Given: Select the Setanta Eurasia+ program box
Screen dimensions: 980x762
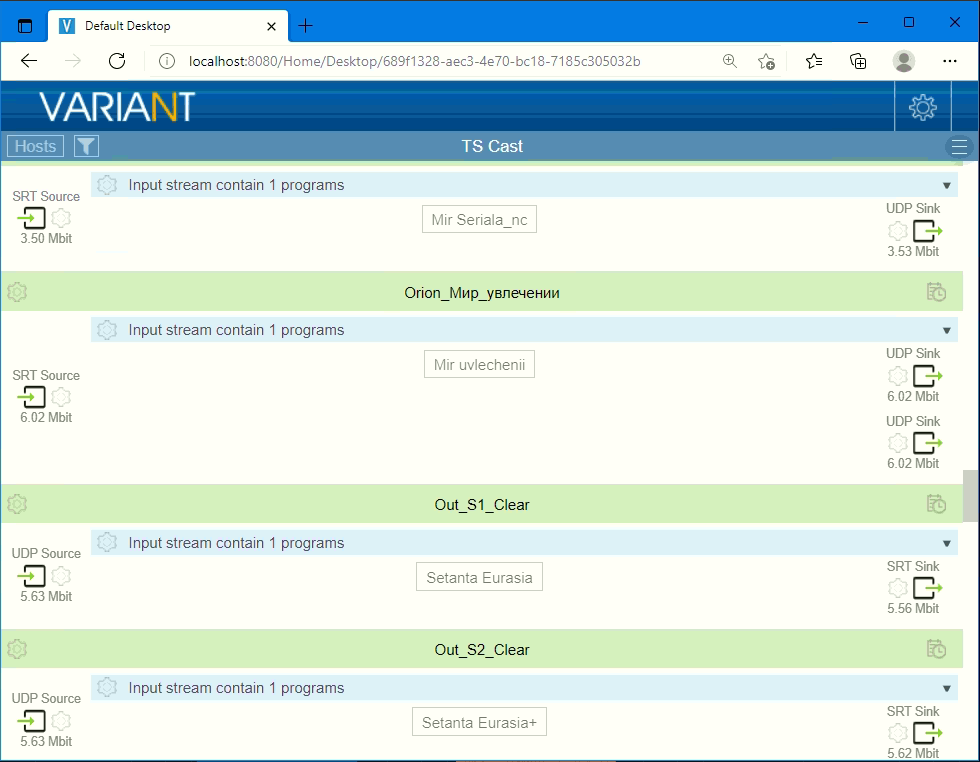Looking at the screenshot, I should [x=479, y=722].
